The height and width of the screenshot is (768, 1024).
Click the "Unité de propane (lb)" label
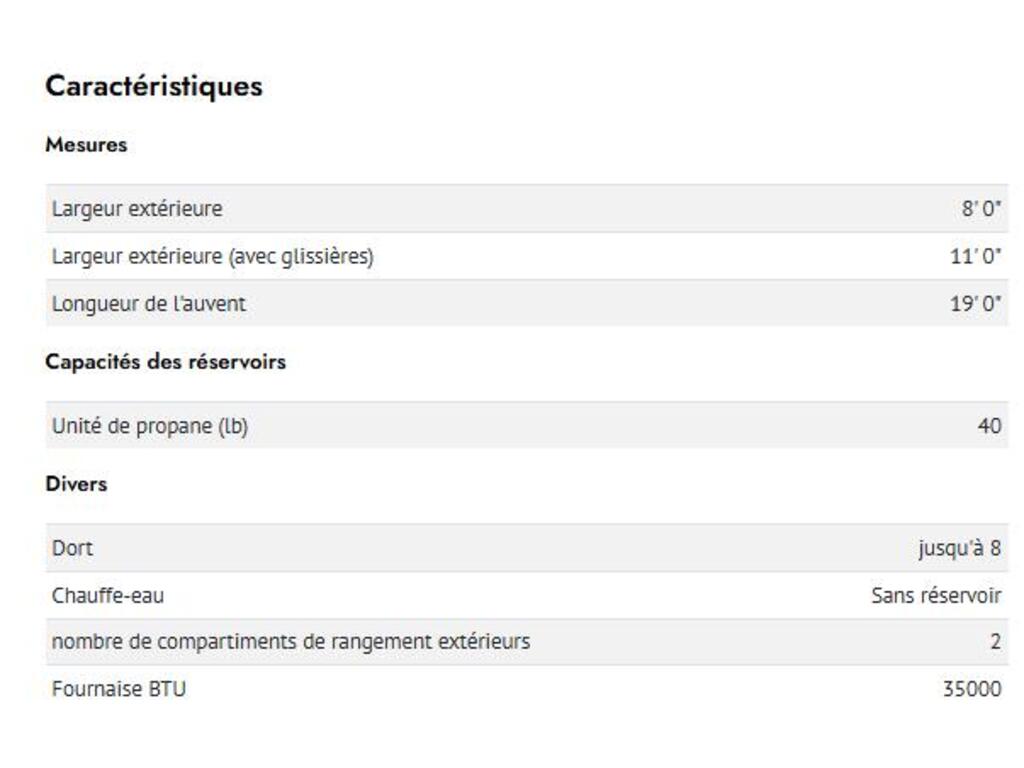point(150,427)
